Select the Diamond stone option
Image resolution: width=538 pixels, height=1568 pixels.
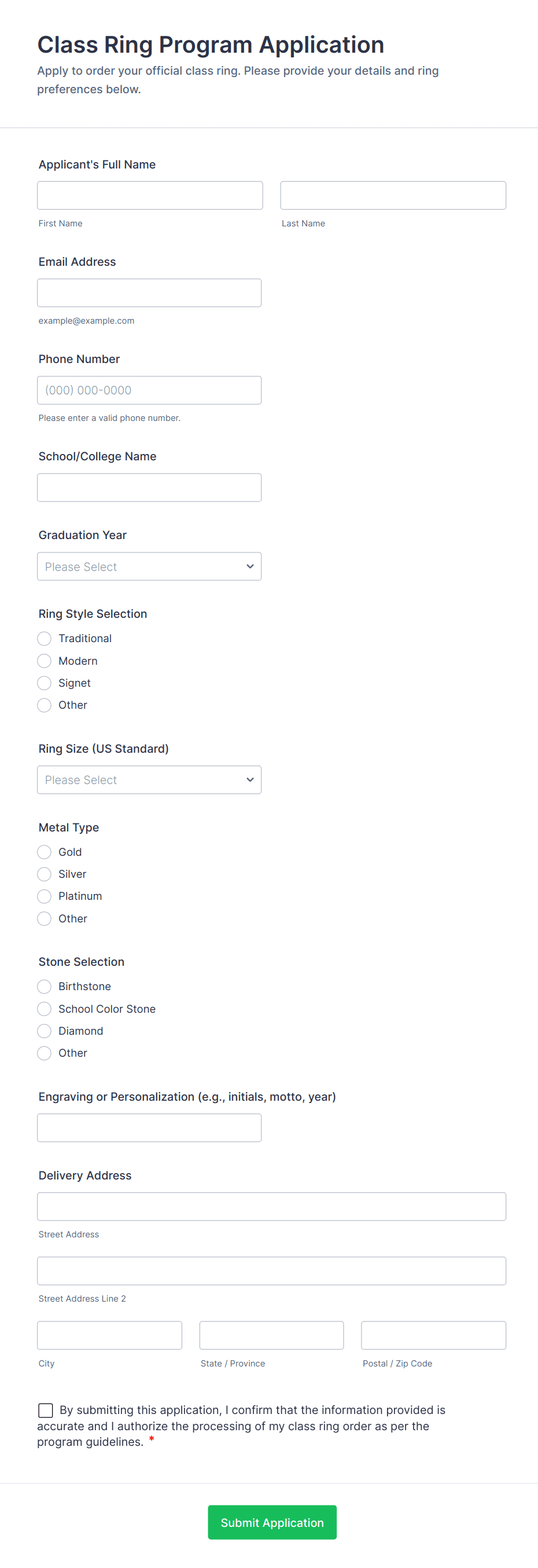coord(45,1031)
